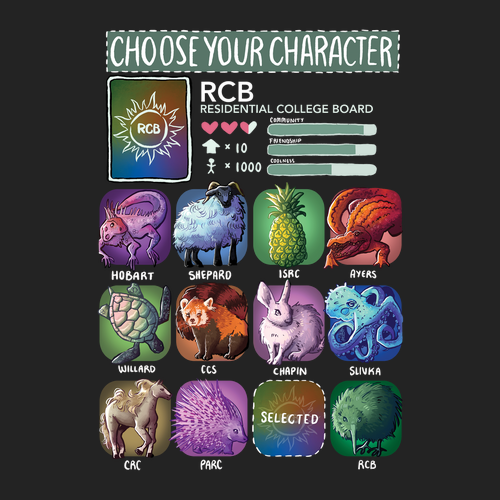Screen dimensions: 500x500
Task: Click the Friendship stat bar
Action: point(322,149)
